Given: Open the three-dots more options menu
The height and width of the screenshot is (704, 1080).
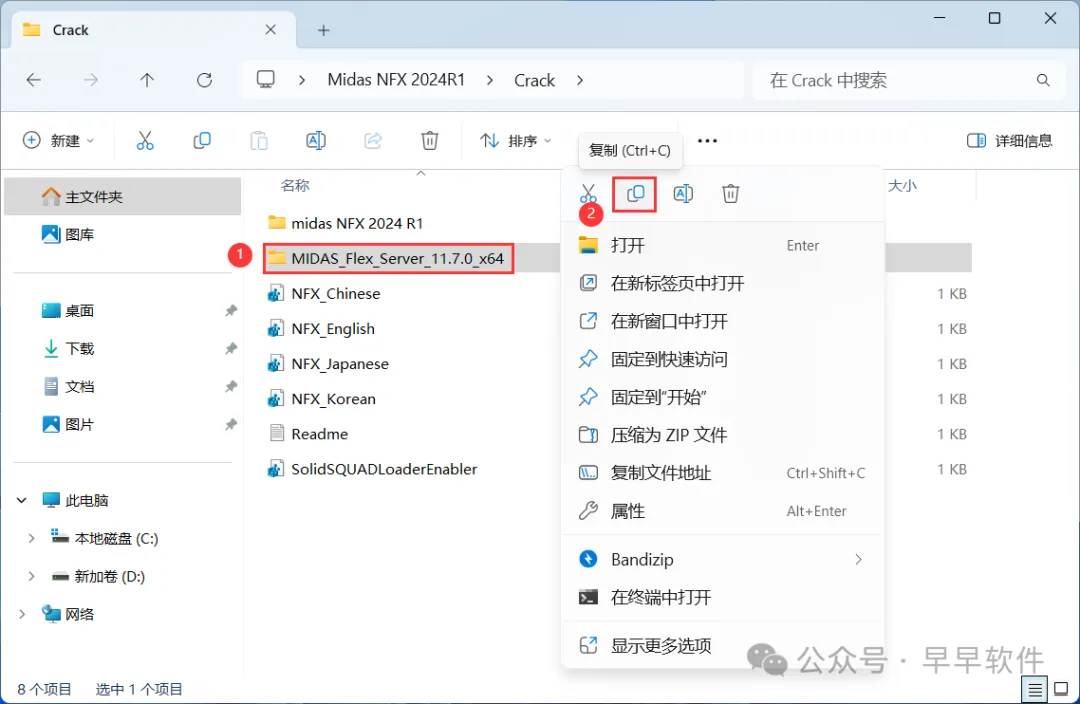Looking at the screenshot, I should click(x=707, y=141).
